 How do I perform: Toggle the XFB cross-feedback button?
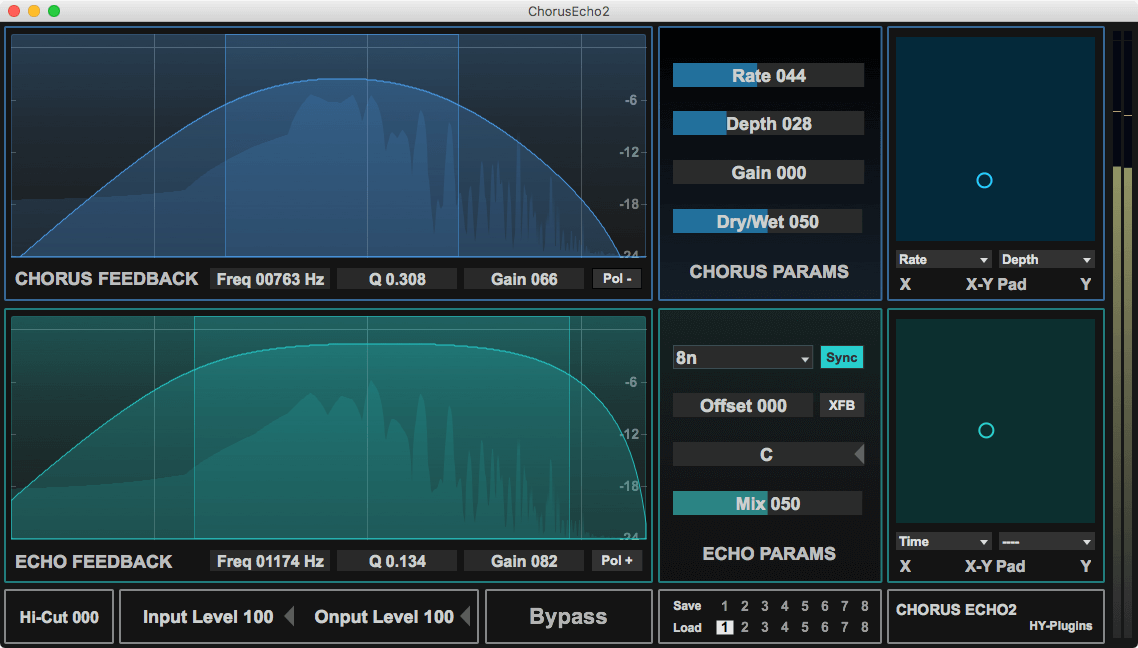pos(842,405)
